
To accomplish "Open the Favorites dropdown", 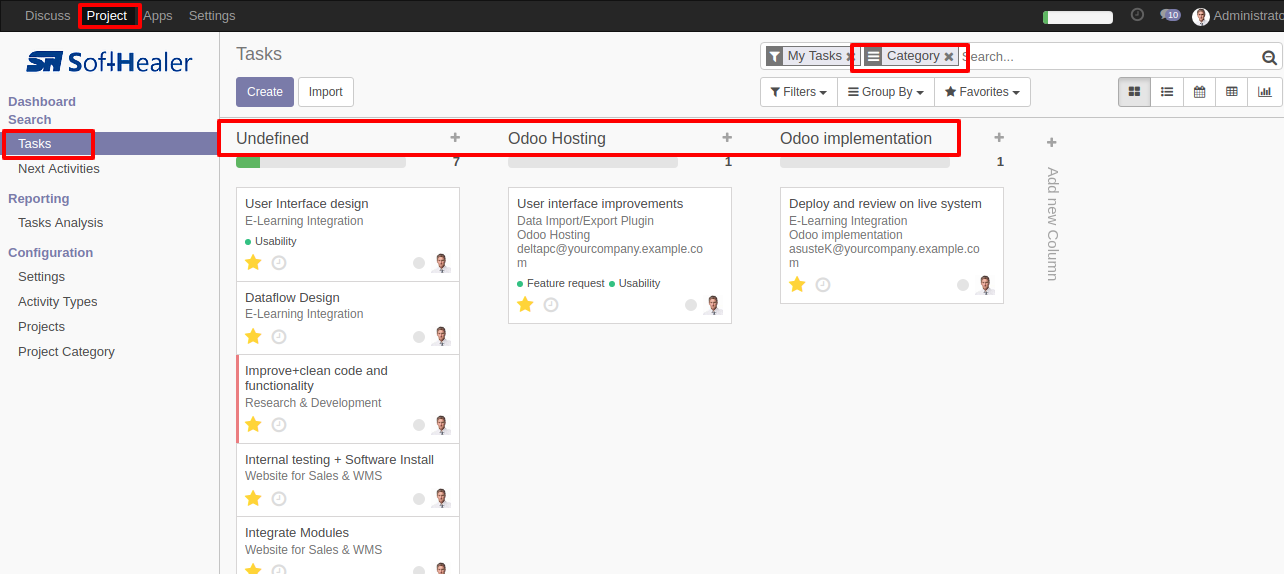I will pyautogui.click(x=982, y=92).
